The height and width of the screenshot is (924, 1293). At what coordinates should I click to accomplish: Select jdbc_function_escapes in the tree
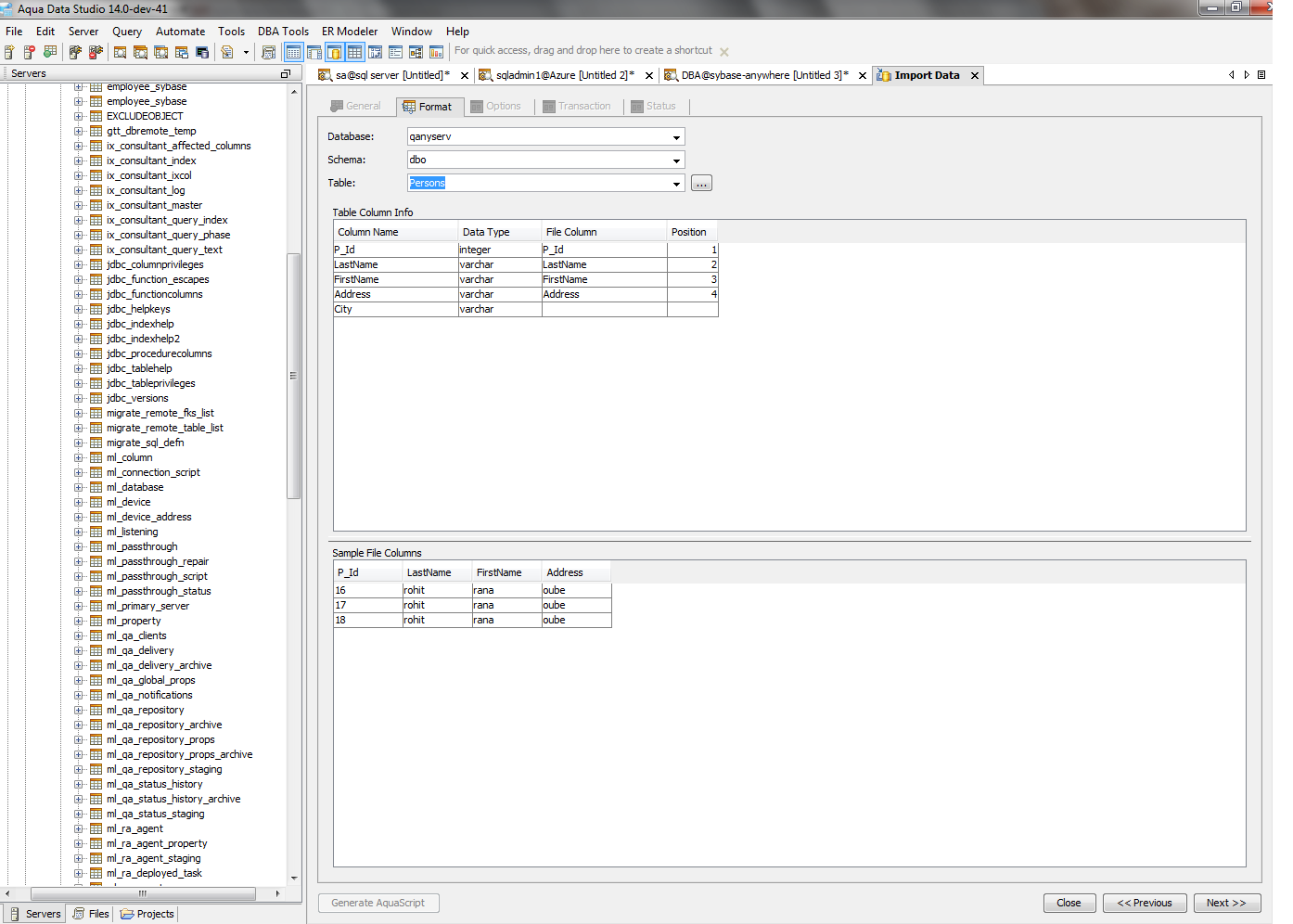pyautogui.click(x=158, y=279)
